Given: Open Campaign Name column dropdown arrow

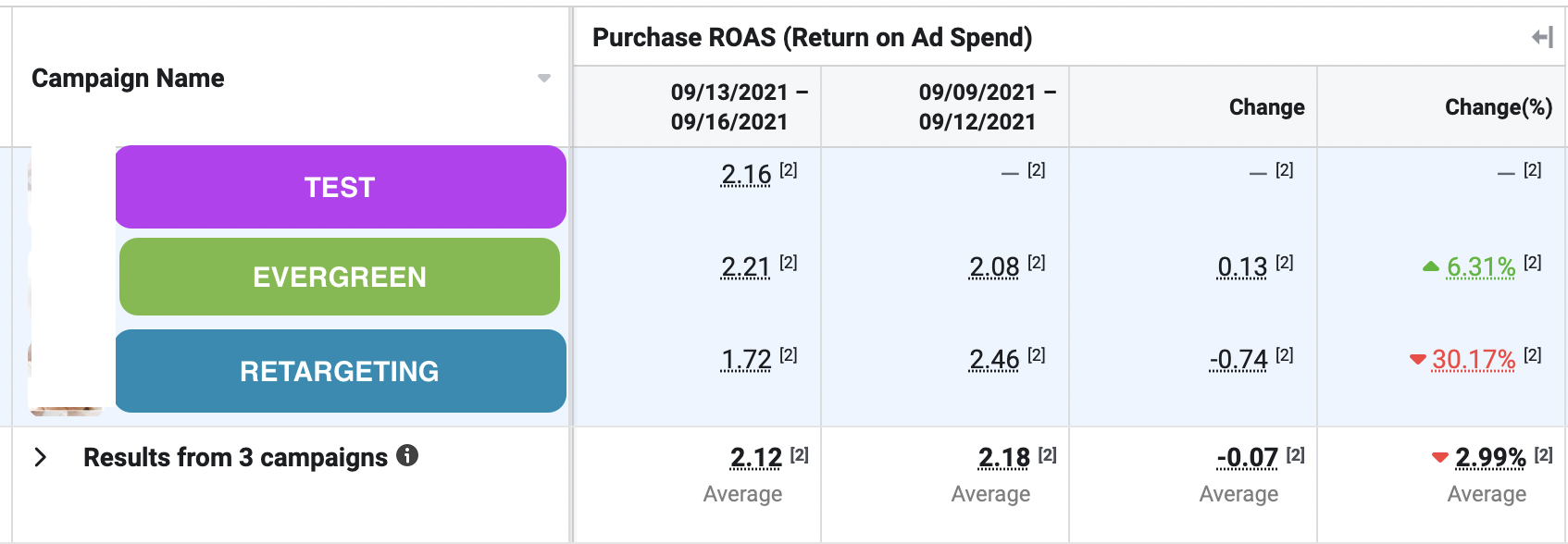Looking at the screenshot, I should point(544,79).
